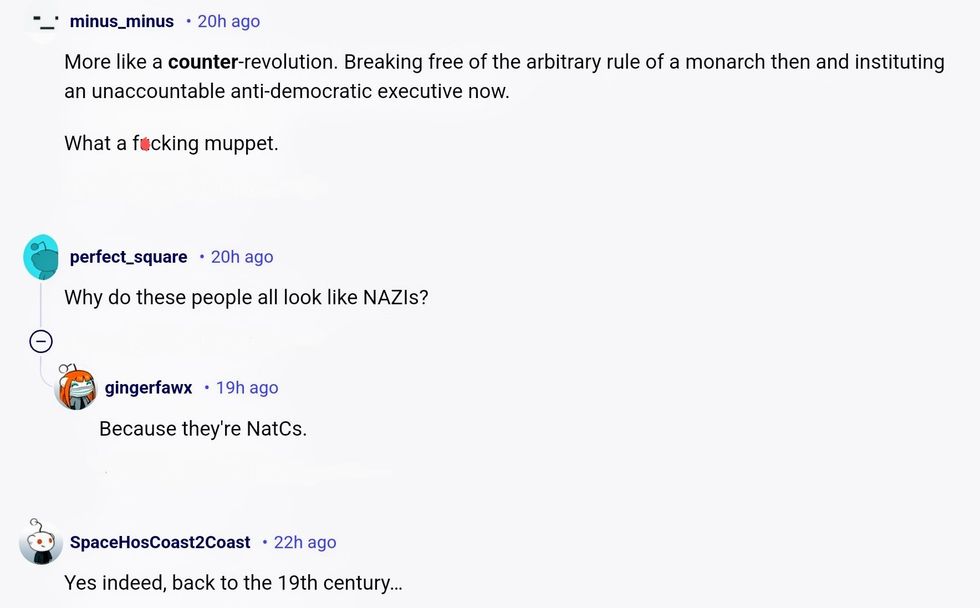980x608 pixels.
Task: Click the bold "counter" word
Action: 203,62
